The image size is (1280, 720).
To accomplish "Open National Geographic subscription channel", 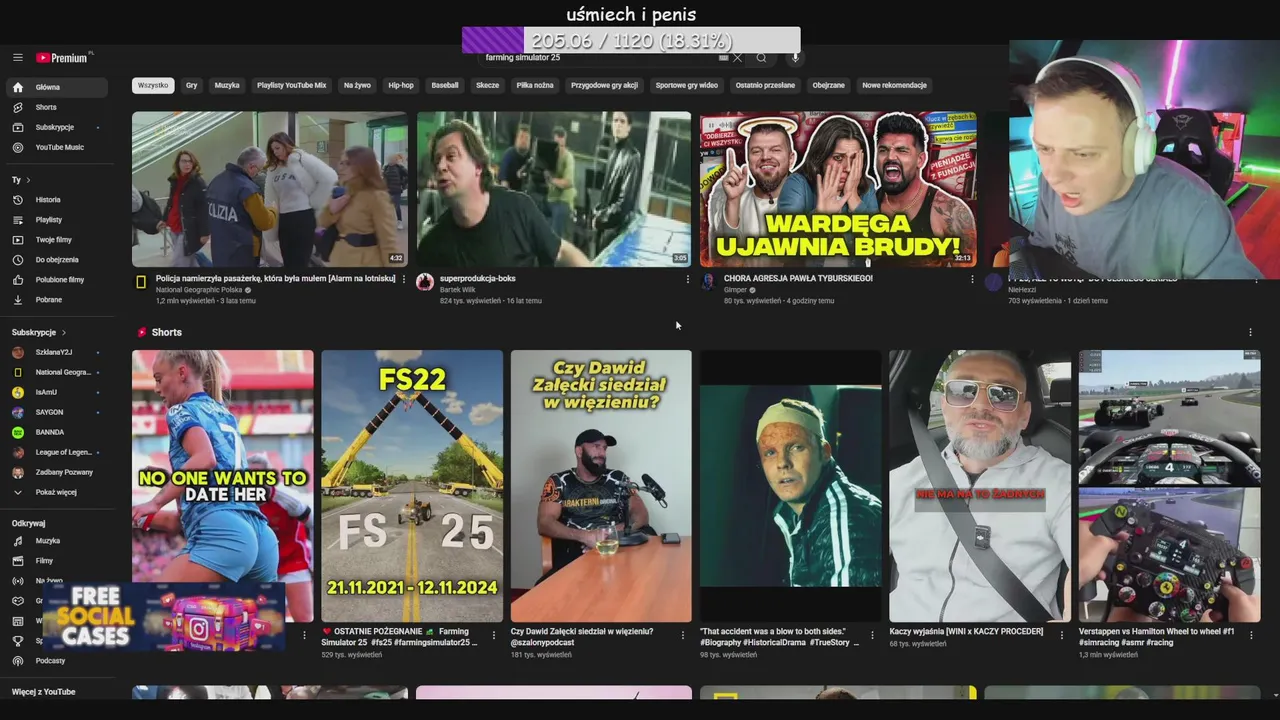I will click(56, 372).
